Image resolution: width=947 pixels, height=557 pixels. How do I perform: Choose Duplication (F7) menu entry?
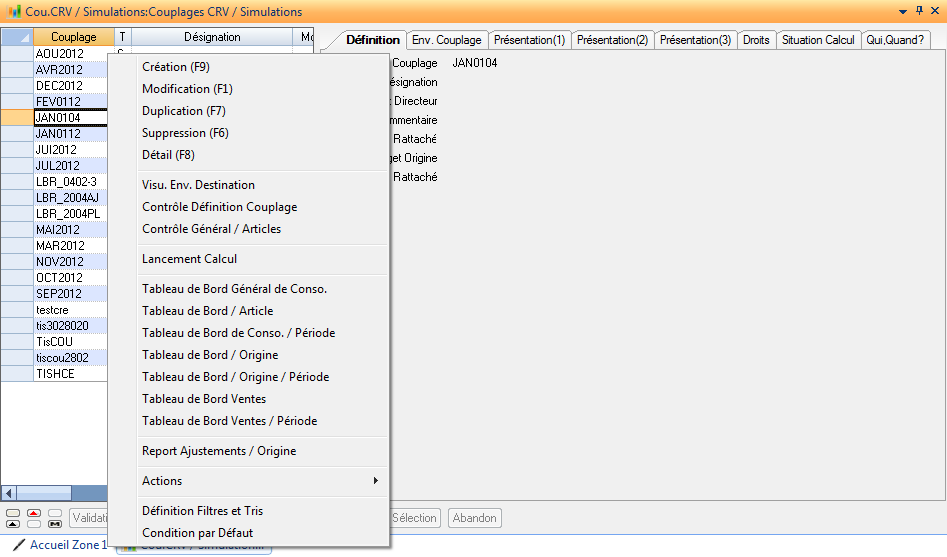pyautogui.click(x=184, y=111)
